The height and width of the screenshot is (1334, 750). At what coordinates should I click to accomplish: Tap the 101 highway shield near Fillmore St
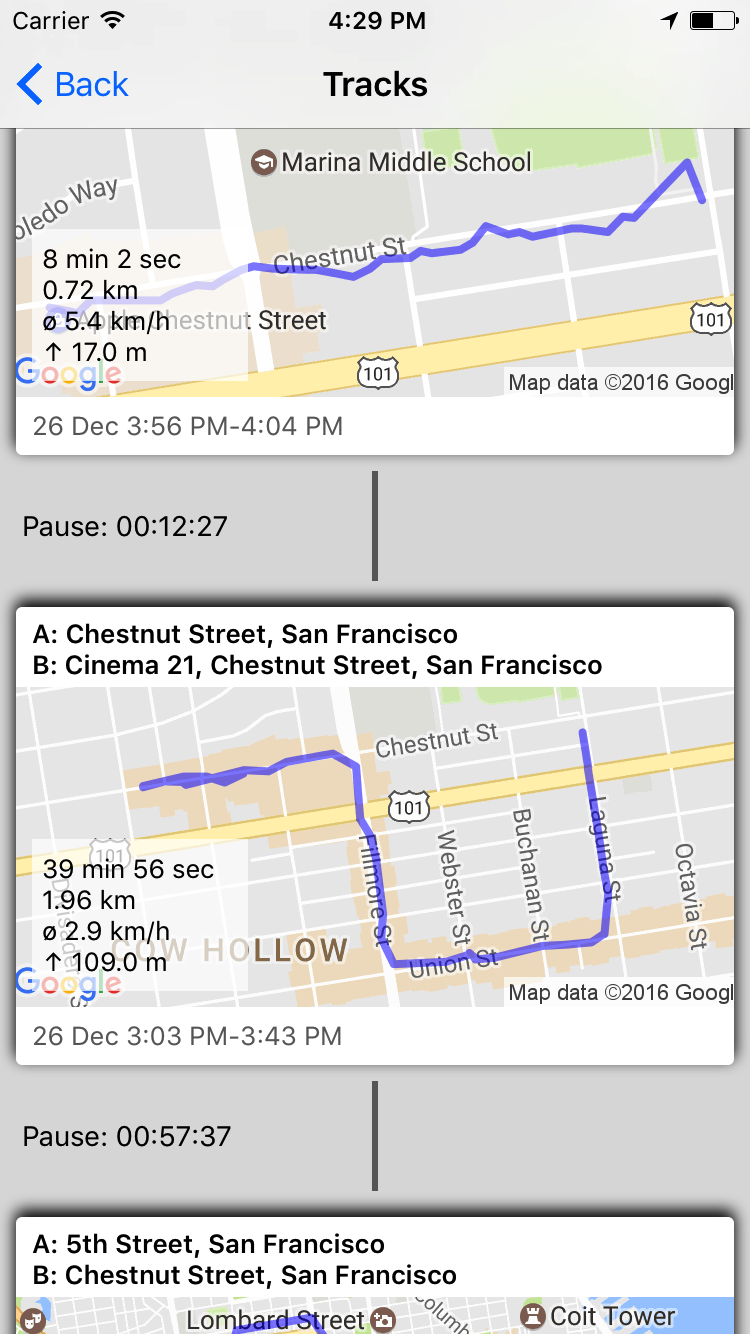(409, 805)
